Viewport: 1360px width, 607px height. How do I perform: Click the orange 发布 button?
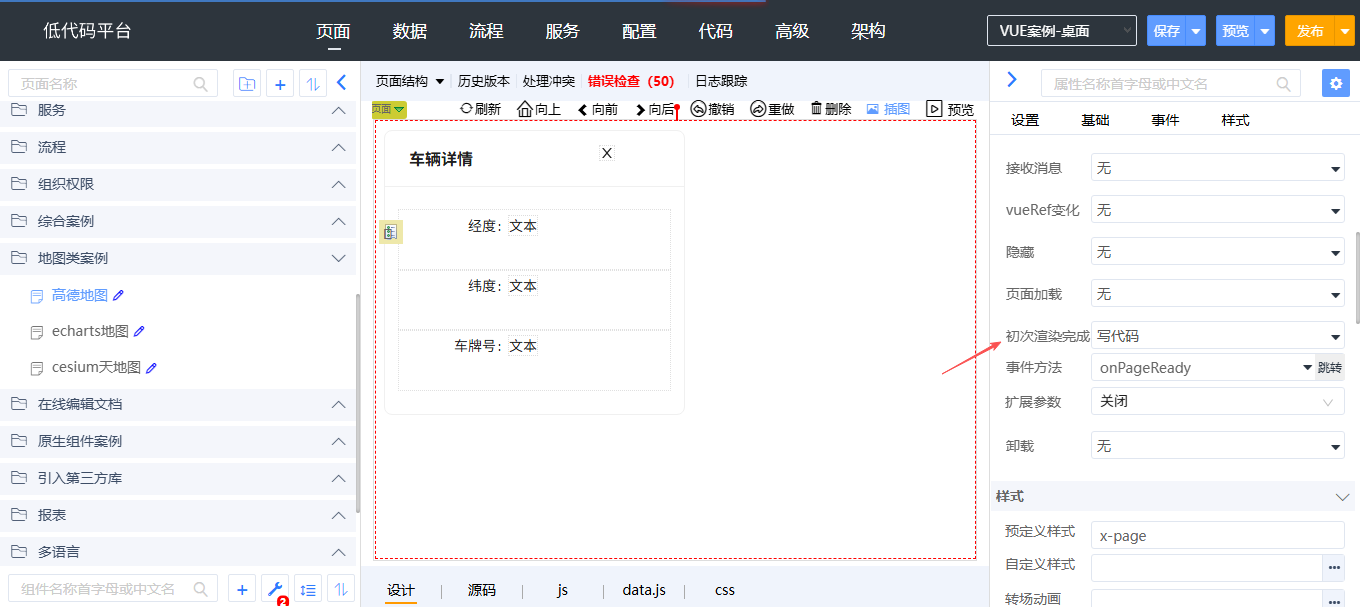pyautogui.click(x=1310, y=31)
